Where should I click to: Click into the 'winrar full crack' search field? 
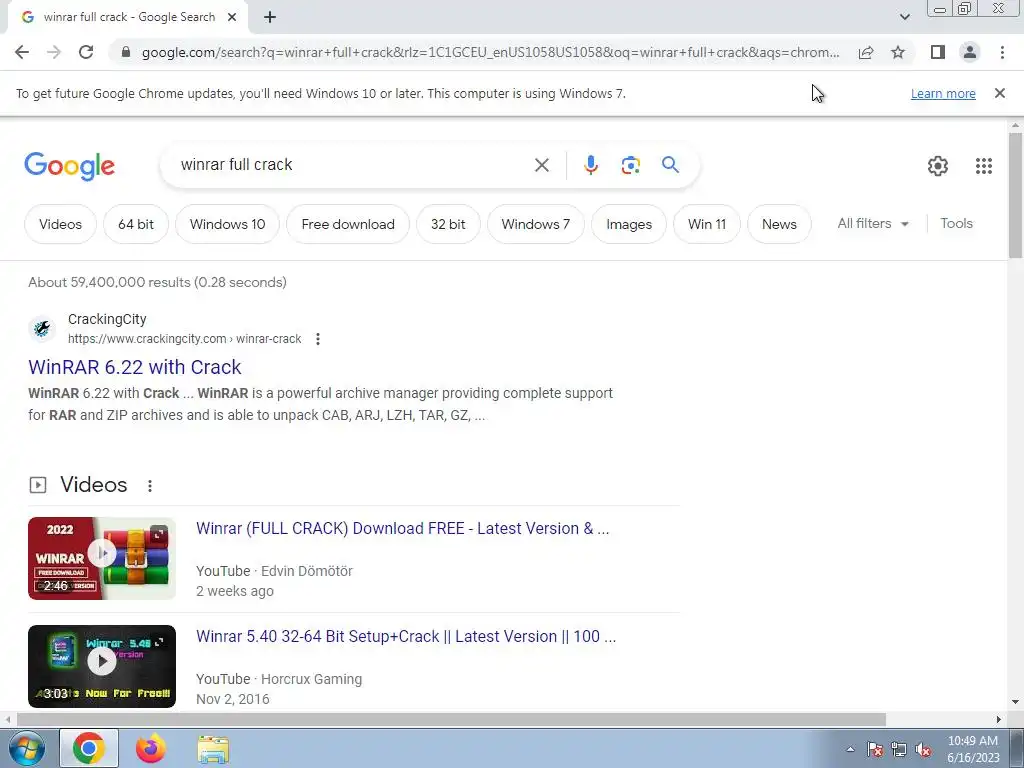tap(353, 165)
